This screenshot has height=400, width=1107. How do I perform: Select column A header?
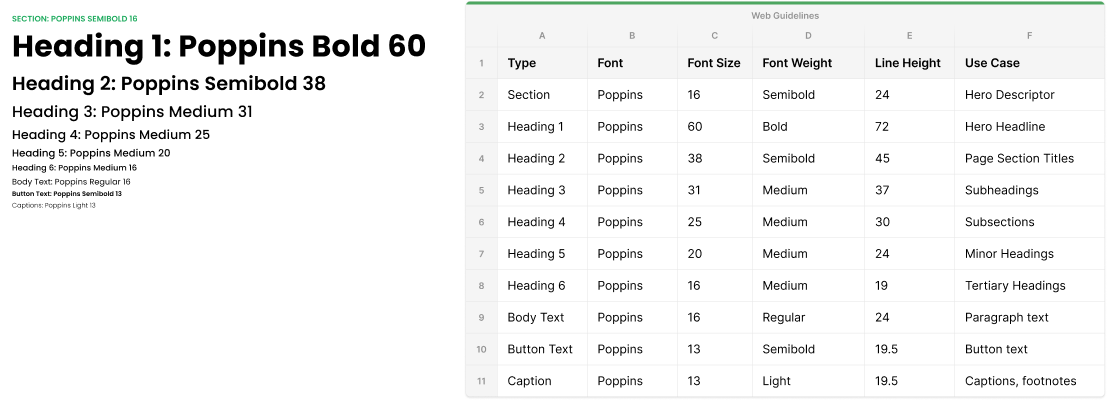click(x=542, y=36)
